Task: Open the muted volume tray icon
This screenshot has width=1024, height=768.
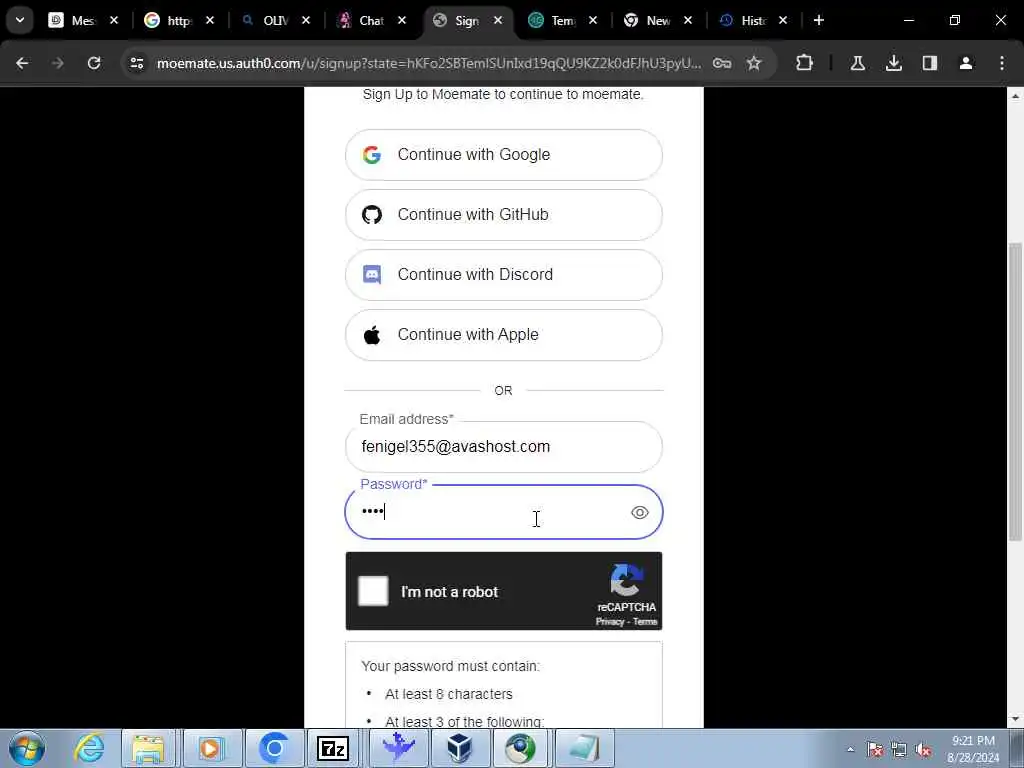Action: pyautogui.click(x=923, y=750)
